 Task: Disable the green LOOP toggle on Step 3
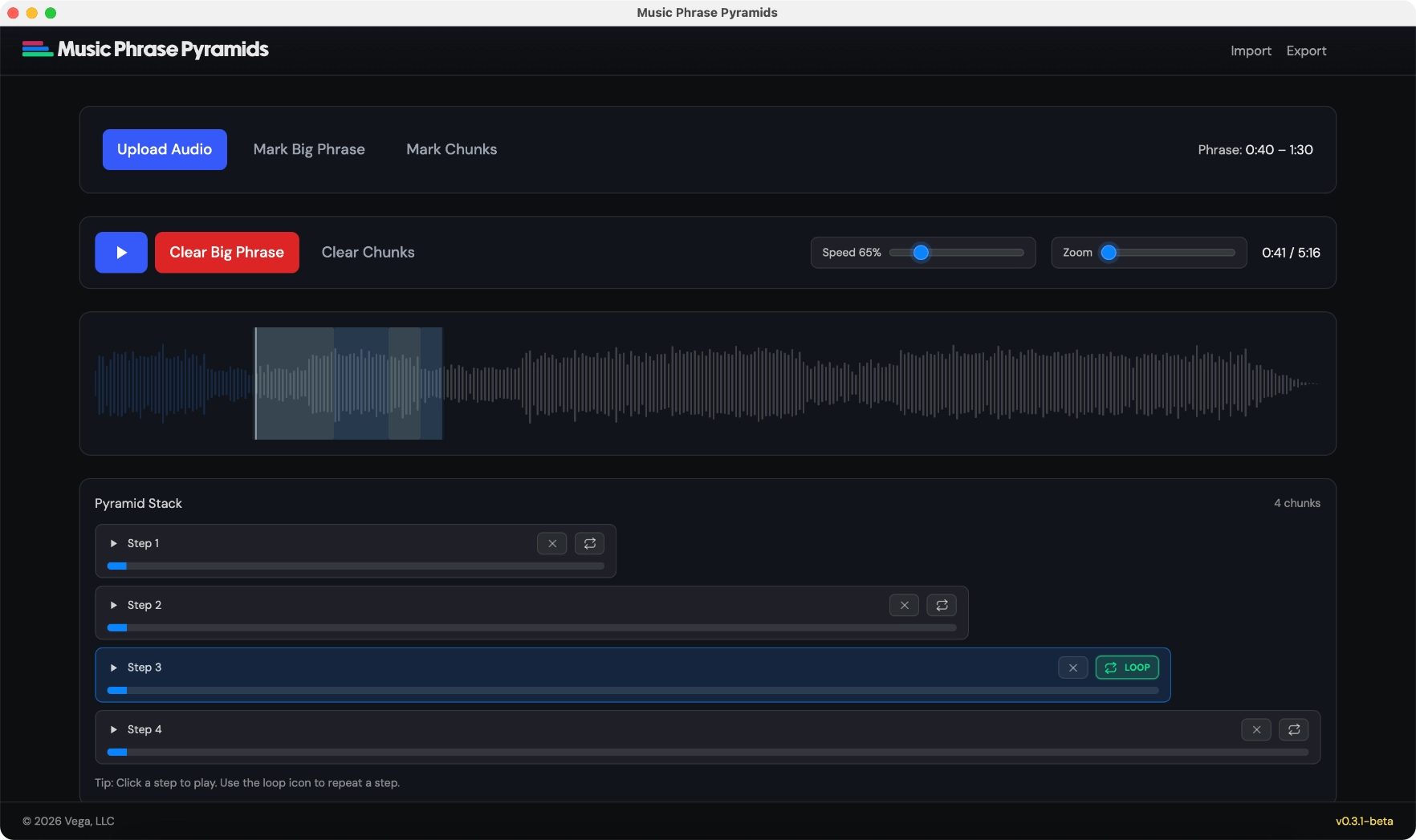(1127, 667)
